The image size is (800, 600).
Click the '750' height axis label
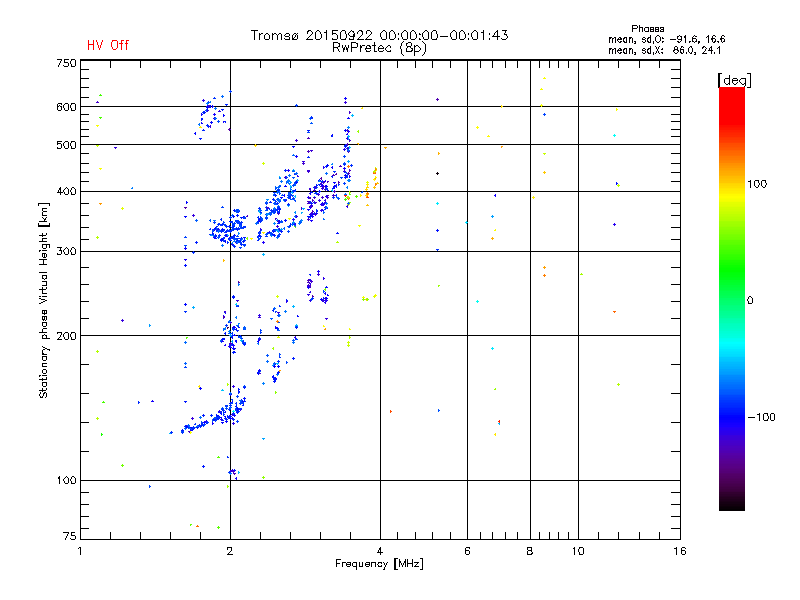66,63
